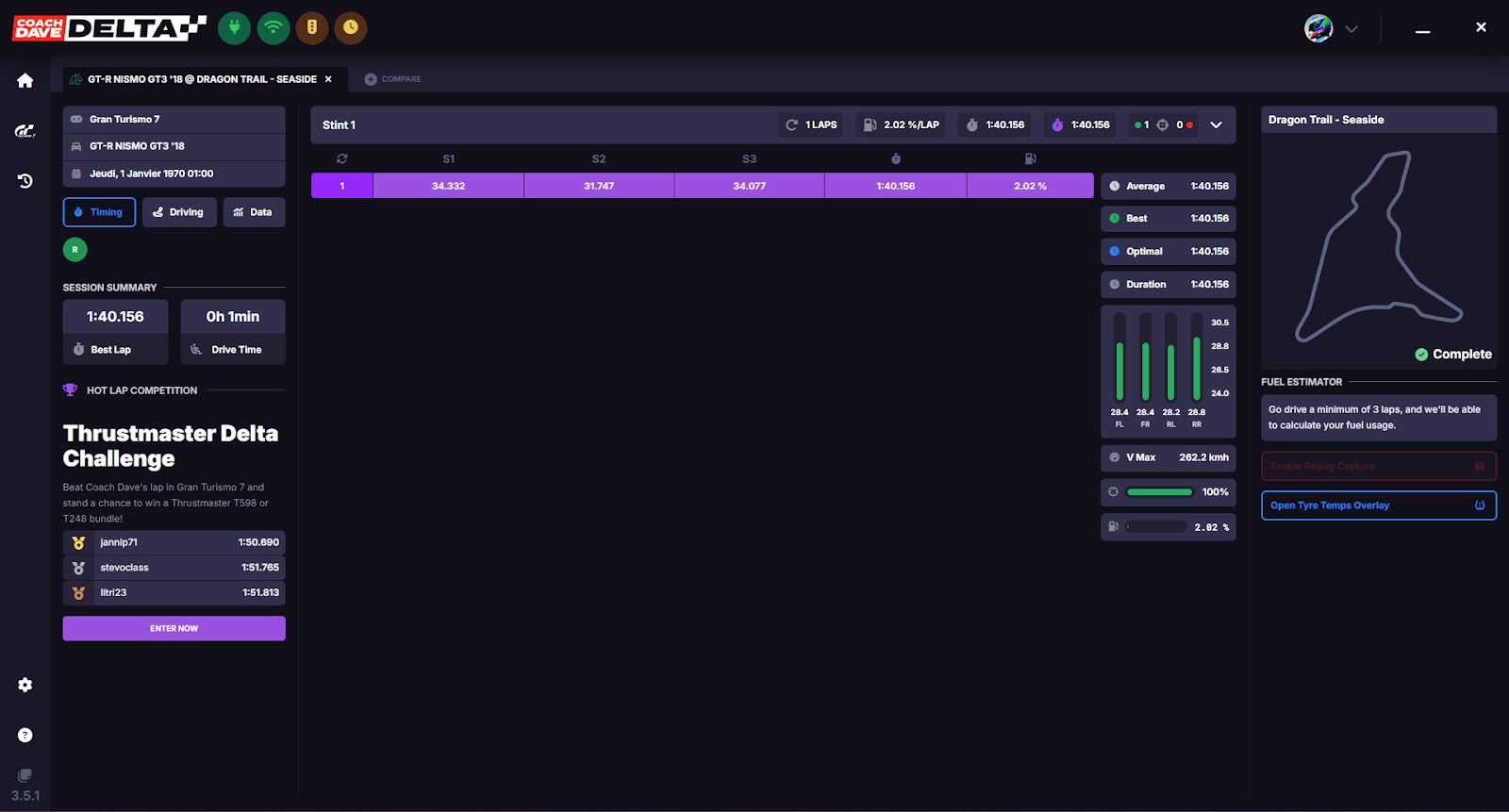Select jannip71 leaderboard entry
This screenshot has width=1509, height=812.
174,542
